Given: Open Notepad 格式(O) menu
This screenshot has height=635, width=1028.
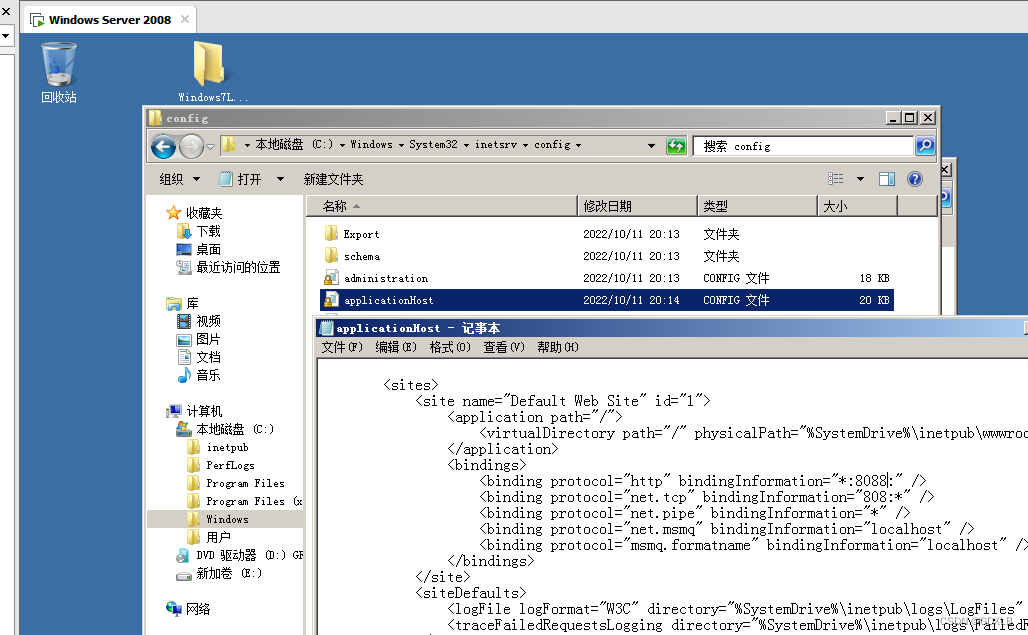Looking at the screenshot, I should coord(450,347).
